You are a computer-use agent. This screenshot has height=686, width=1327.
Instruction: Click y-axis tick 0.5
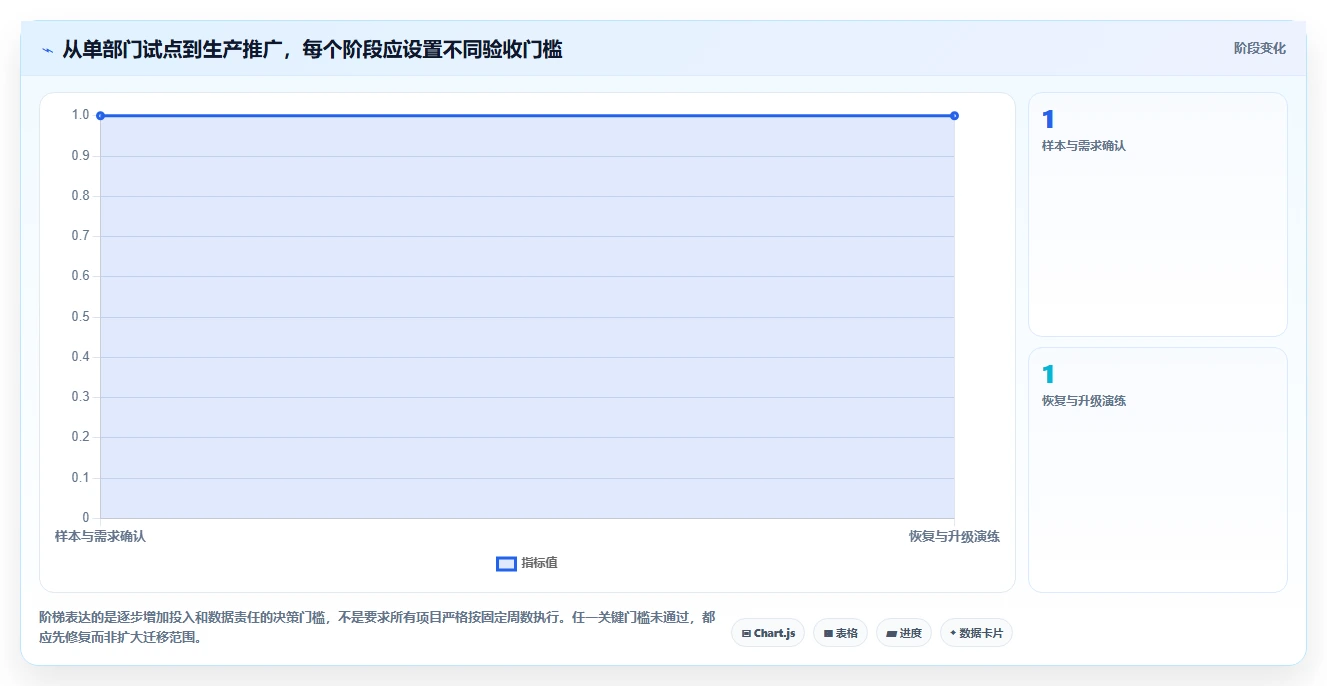pyautogui.click(x=80, y=317)
